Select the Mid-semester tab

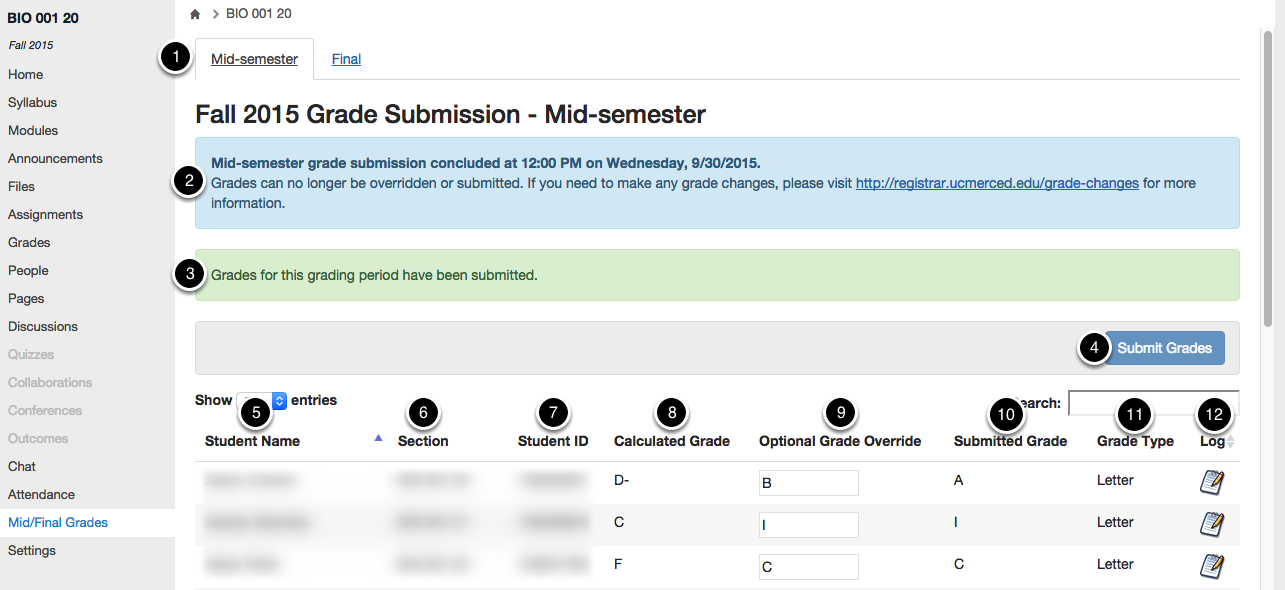point(254,59)
